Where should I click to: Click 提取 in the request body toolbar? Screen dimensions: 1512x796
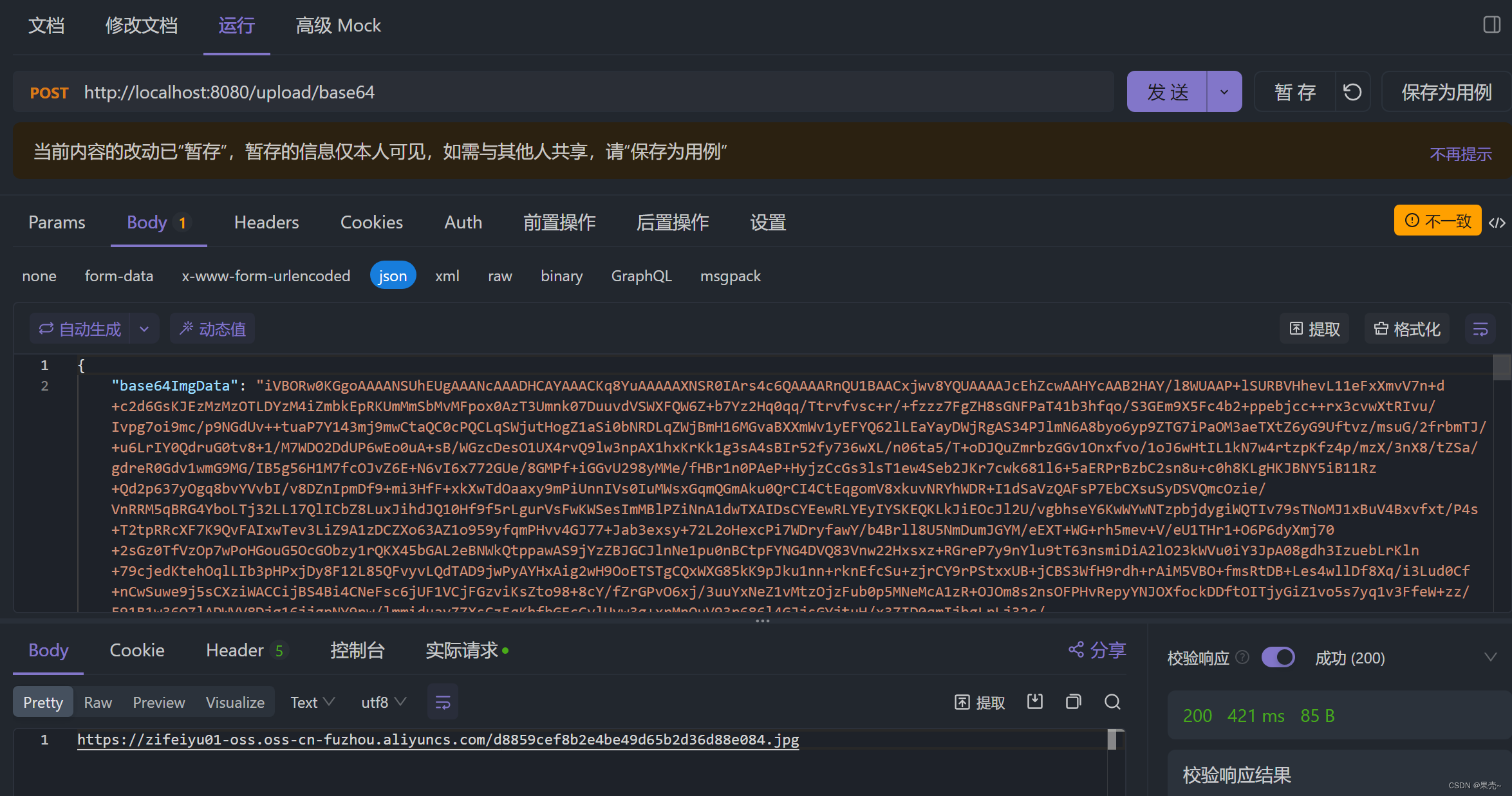click(x=1314, y=329)
